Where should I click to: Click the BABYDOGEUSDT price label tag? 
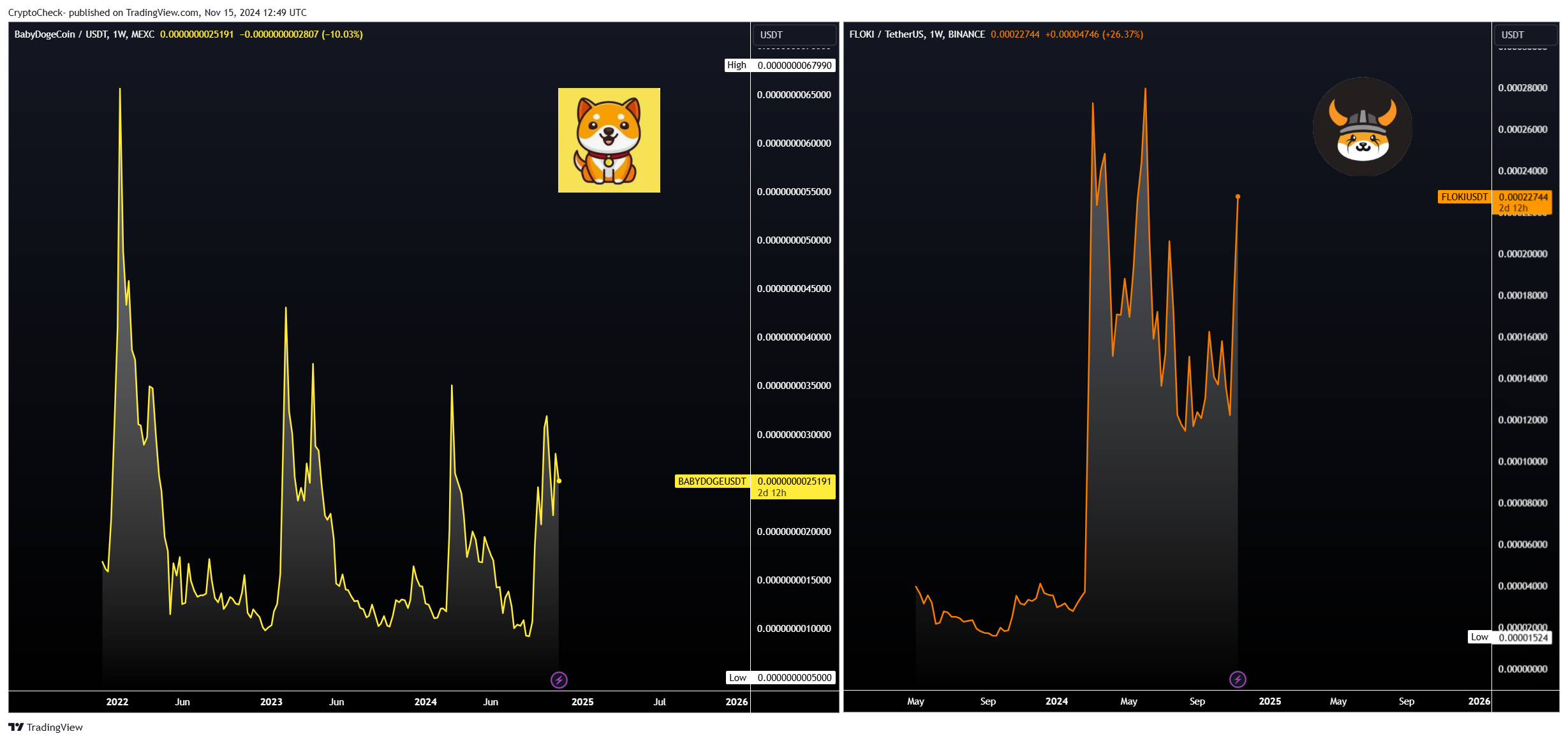(x=712, y=481)
